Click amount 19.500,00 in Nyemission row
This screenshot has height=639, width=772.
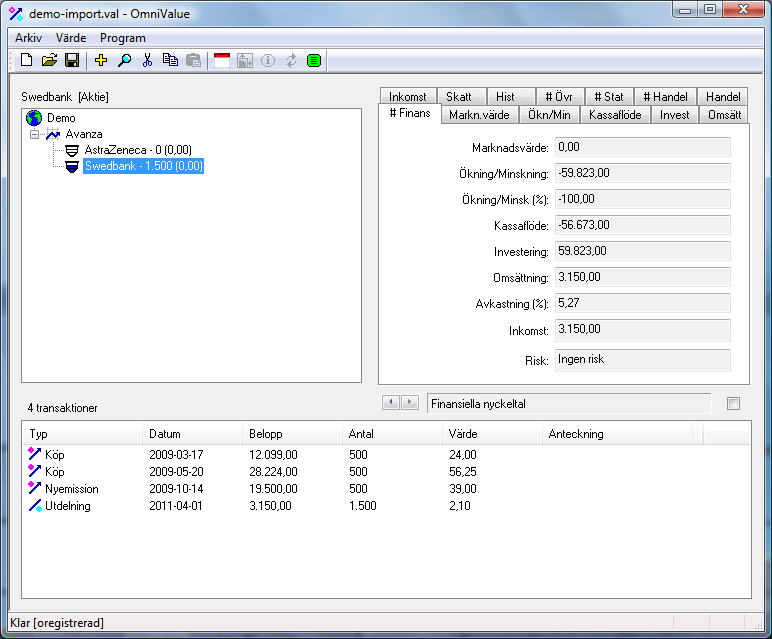(x=273, y=489)
